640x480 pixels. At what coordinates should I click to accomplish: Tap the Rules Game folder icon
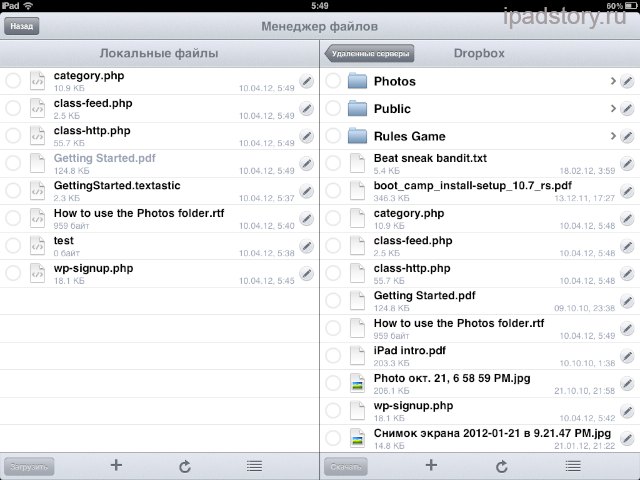click(358, 136)
